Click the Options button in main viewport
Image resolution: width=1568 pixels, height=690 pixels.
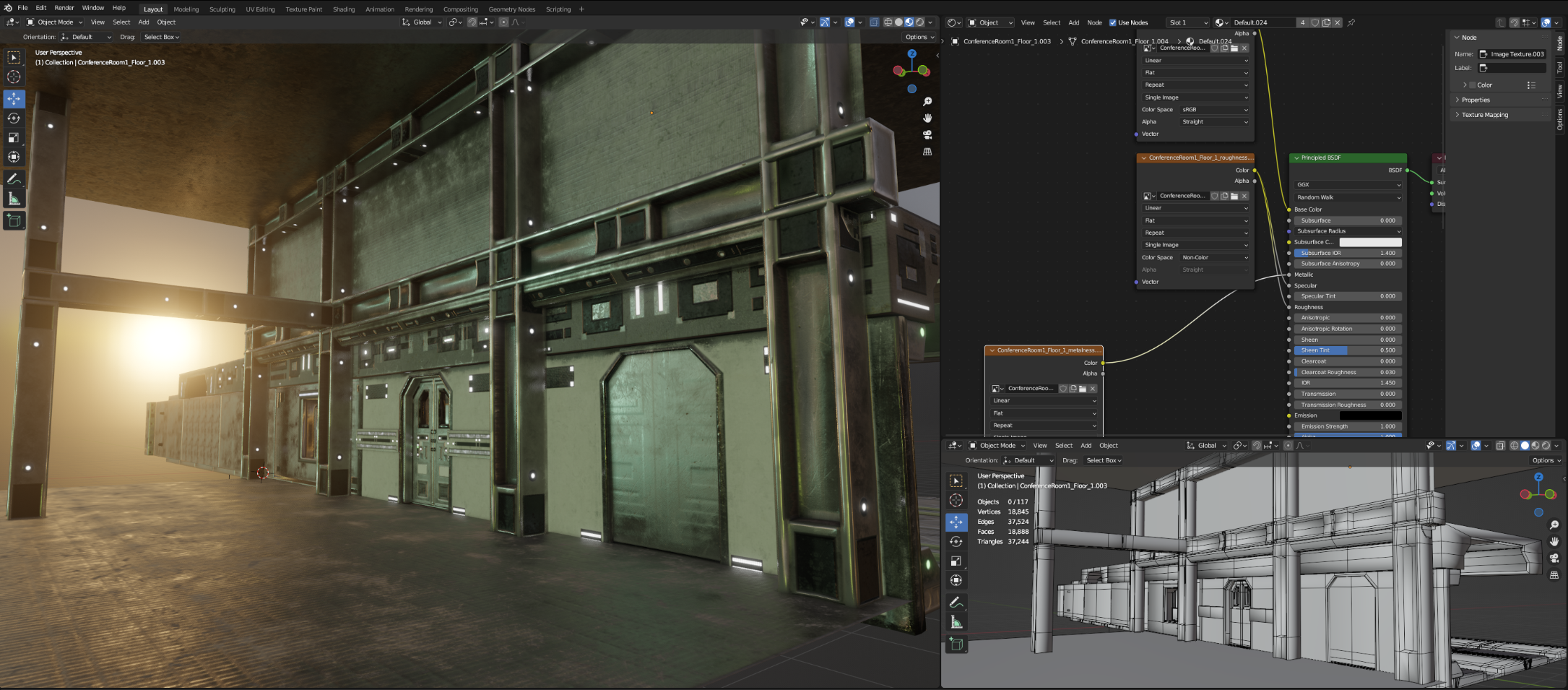[919, 37]
